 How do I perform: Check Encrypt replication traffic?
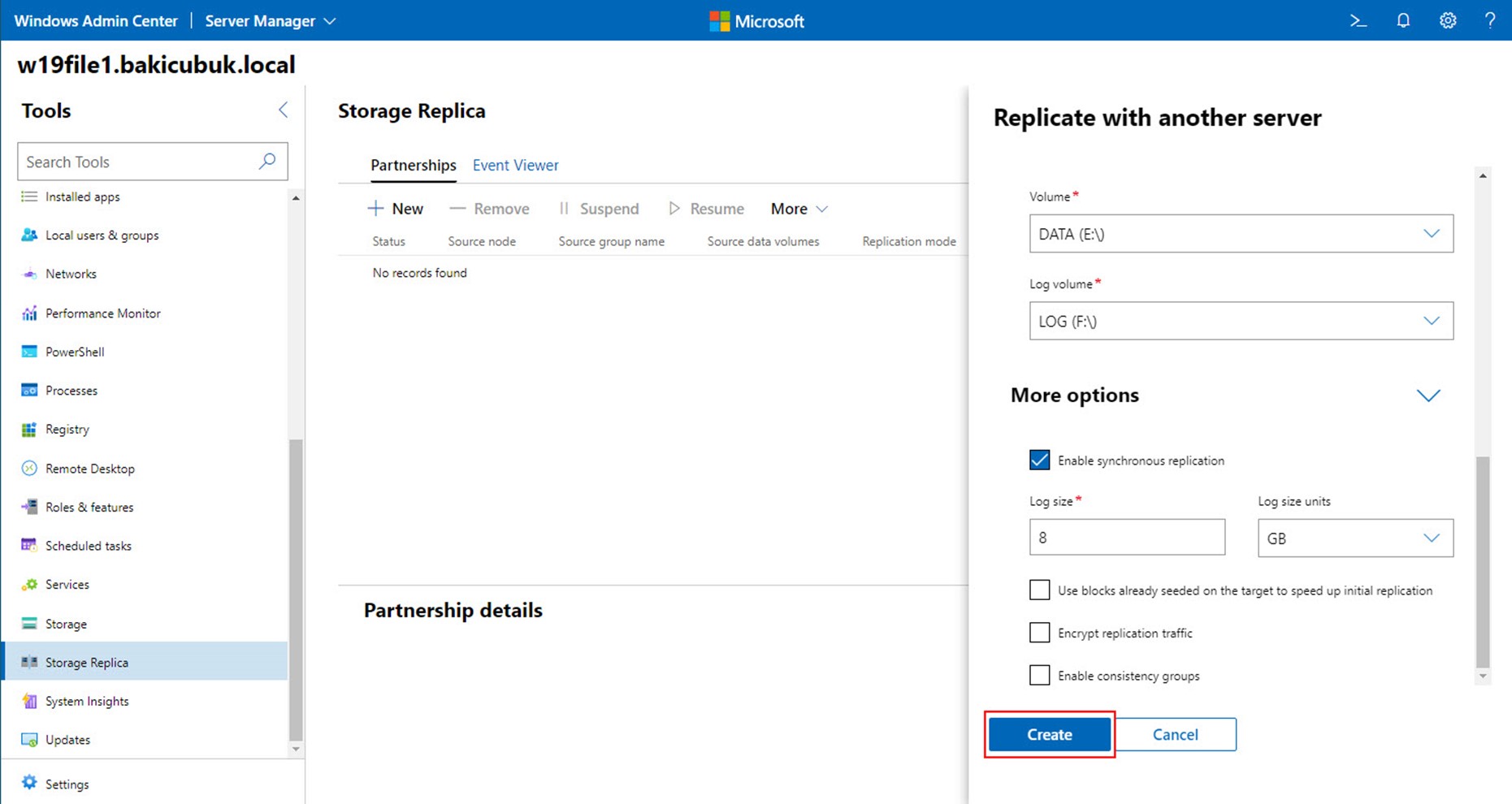coord(1039,632)
